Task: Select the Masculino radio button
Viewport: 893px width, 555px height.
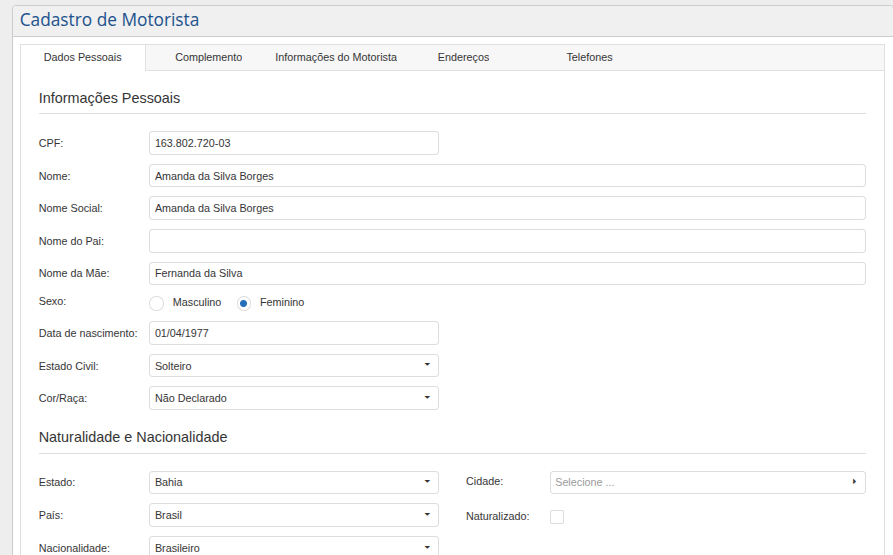Action: [x=156, y=303]
